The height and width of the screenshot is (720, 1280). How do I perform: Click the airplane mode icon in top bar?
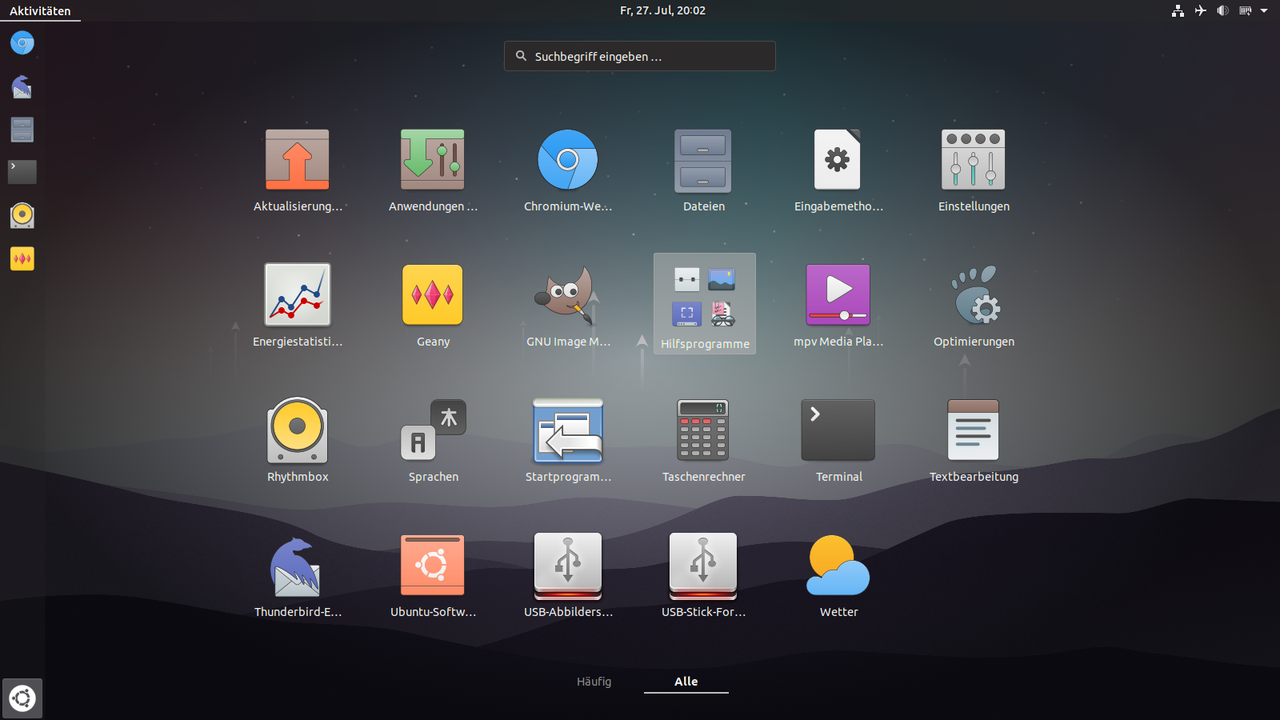(1200, 11)
